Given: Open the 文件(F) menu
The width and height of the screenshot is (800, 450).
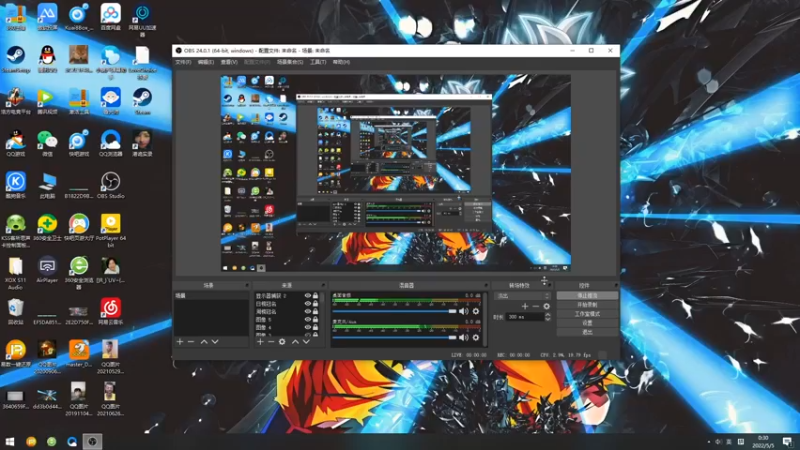Looking at the screenshot, I should pos(183,62).
